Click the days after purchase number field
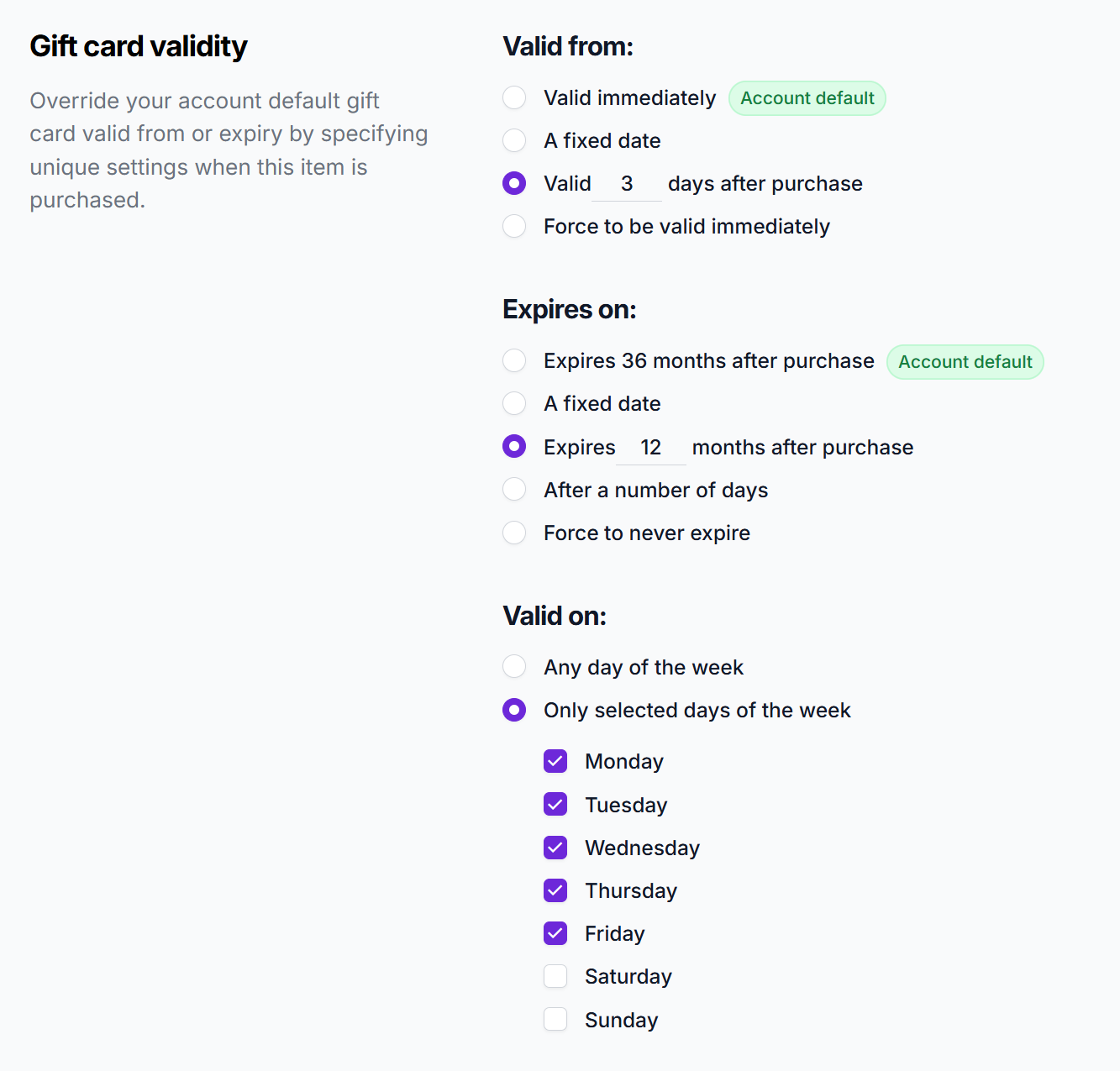Image resolution: width=1120 pixels, height=1071 pixels. pos(627,184)
